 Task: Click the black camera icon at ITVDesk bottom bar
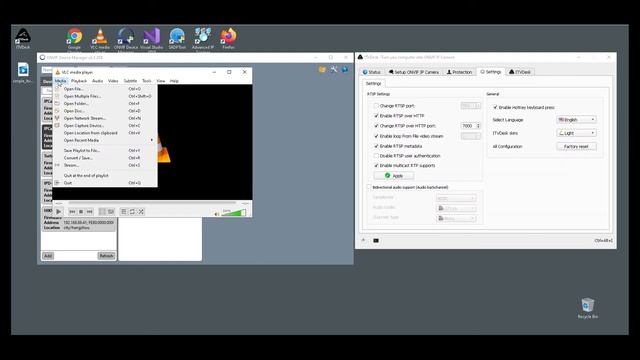376,240
